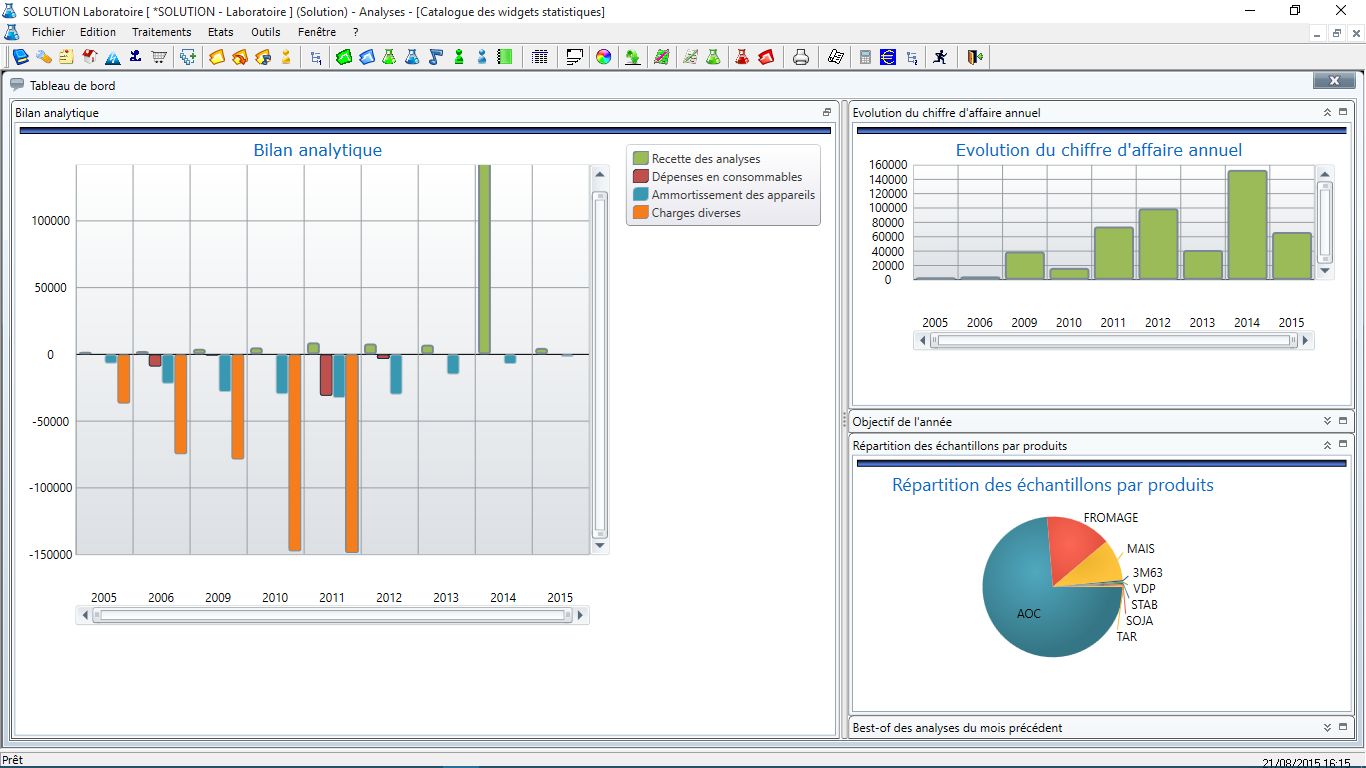Toggle Dépenses en consommables legend entry
Image resolution: width=1366 pixels, height=768 pixels.
[x=718, y=177]
